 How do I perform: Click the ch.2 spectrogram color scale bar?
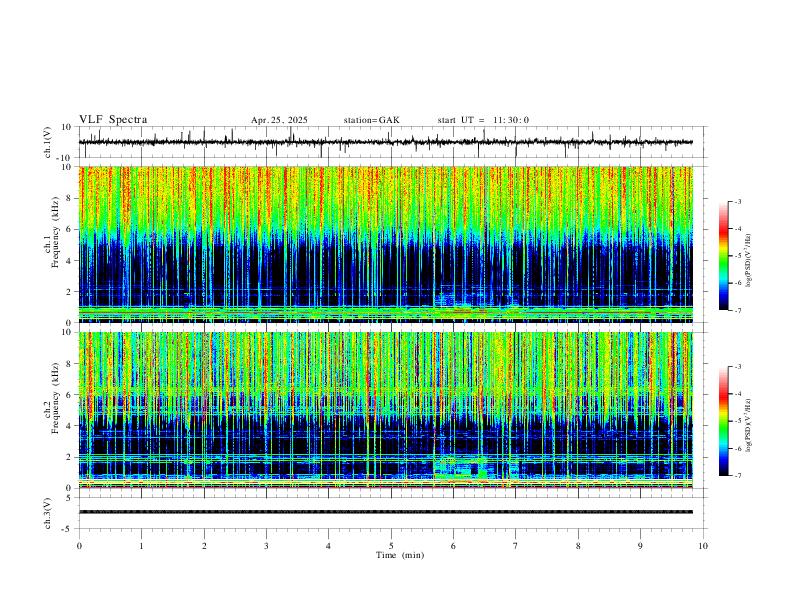point(724,421)
